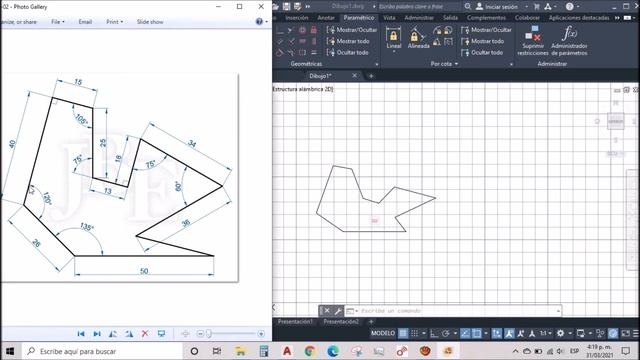Viewport: 640px width, 360px height.
Task: Click Email in Photo Gallery toolbar
Action: click(85, 22)
